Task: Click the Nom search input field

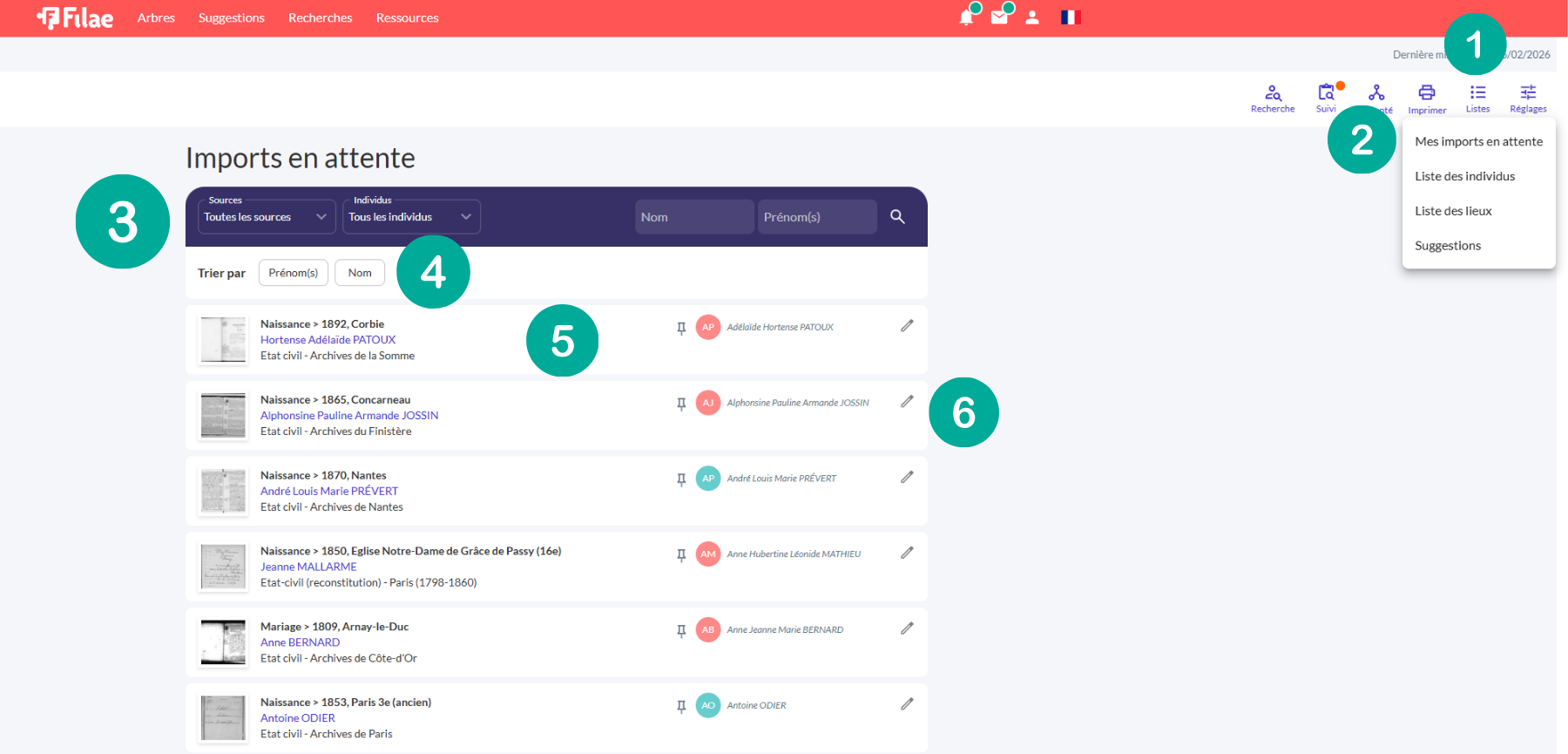Action: (693, 217)
